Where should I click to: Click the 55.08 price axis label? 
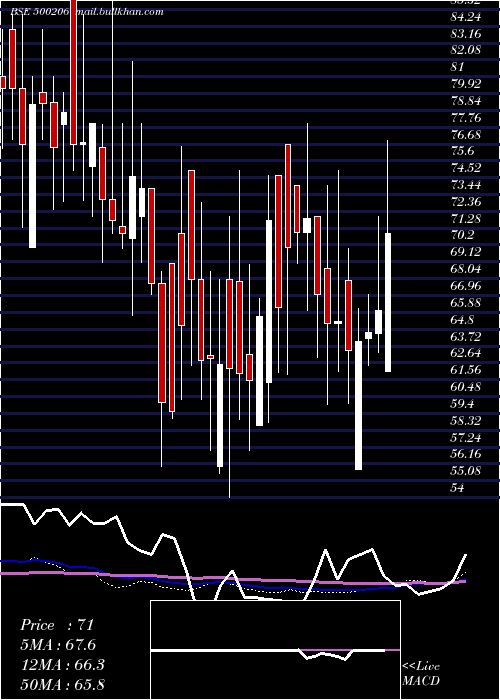click(466, 471)
